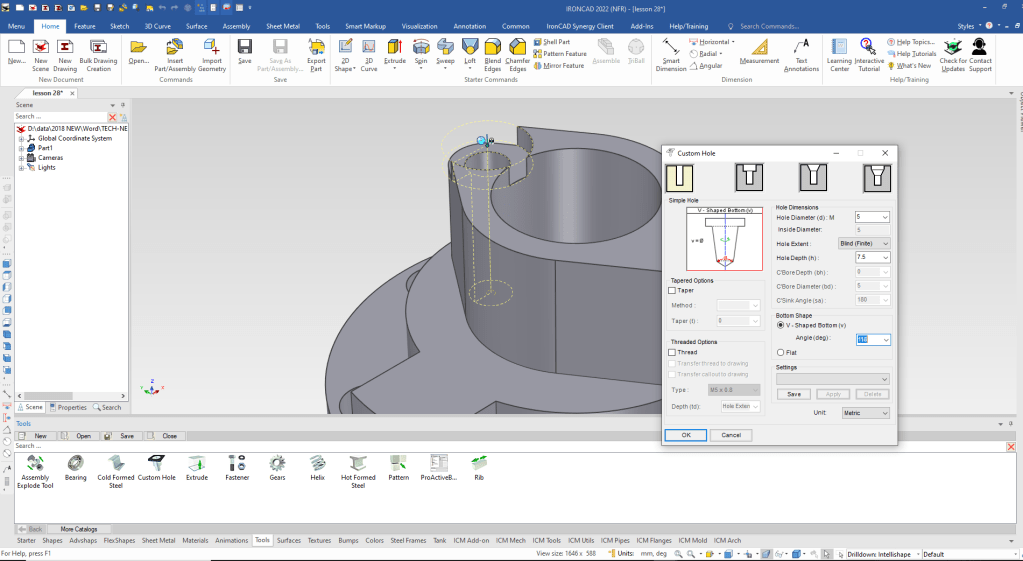Click OK in Custom Hole dialog

coord(685,435)
